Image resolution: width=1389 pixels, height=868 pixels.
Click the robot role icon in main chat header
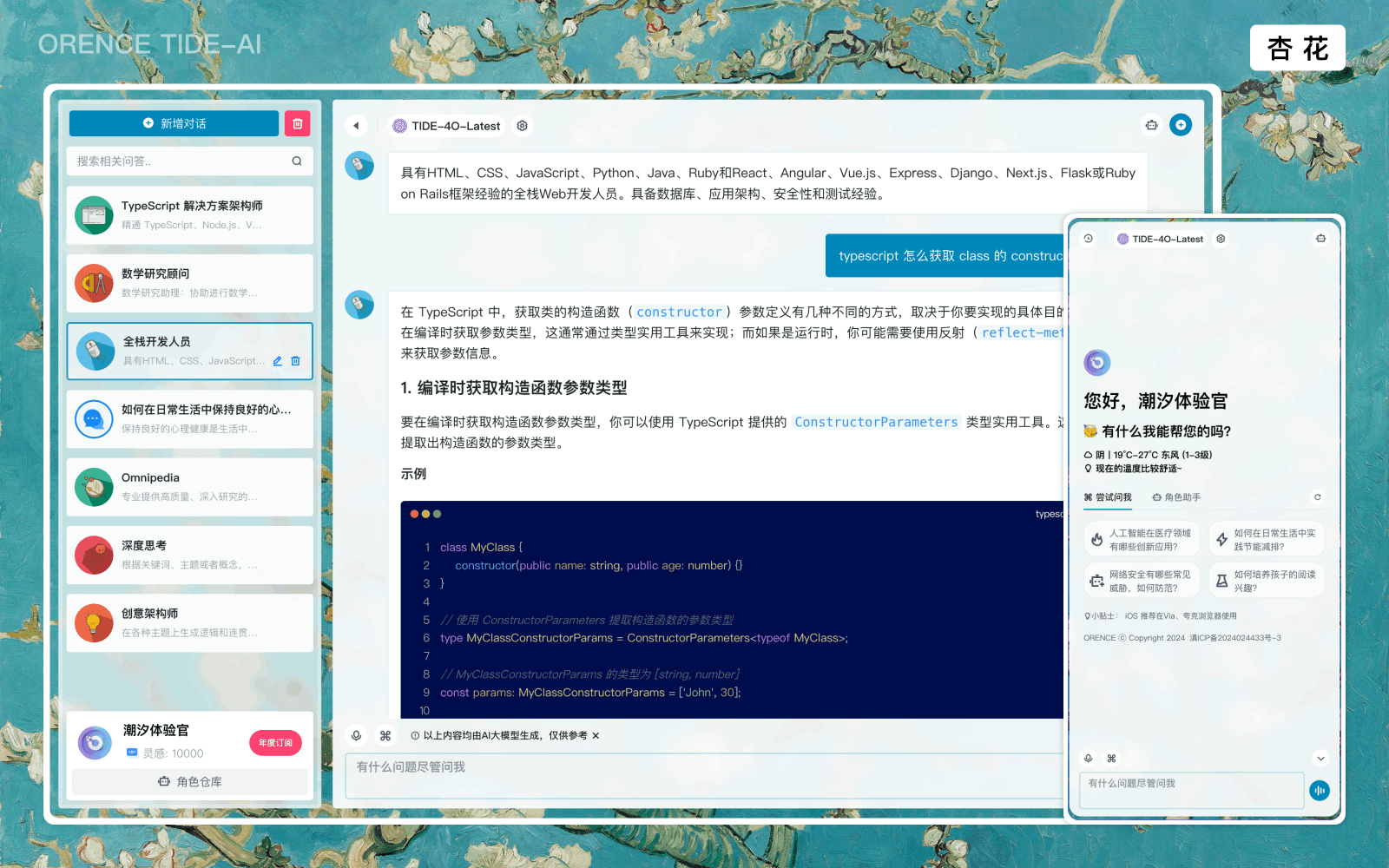coord(1151,125)
